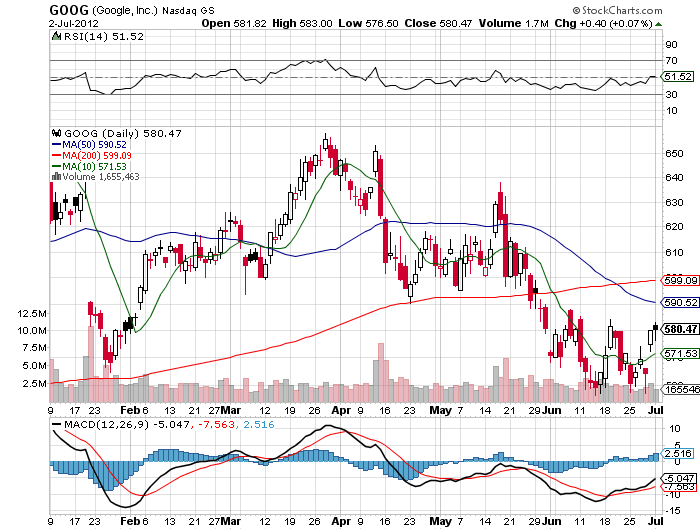Click the 620 price axis label
700x530 pixels.
(x=674, y=227)
